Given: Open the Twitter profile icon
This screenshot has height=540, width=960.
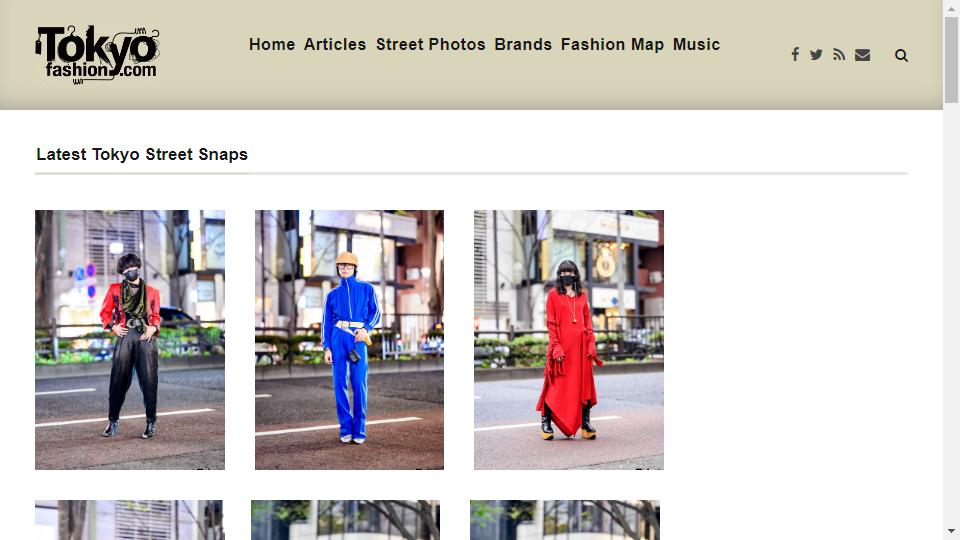Looking at the screenshot, I should point(816,54).
